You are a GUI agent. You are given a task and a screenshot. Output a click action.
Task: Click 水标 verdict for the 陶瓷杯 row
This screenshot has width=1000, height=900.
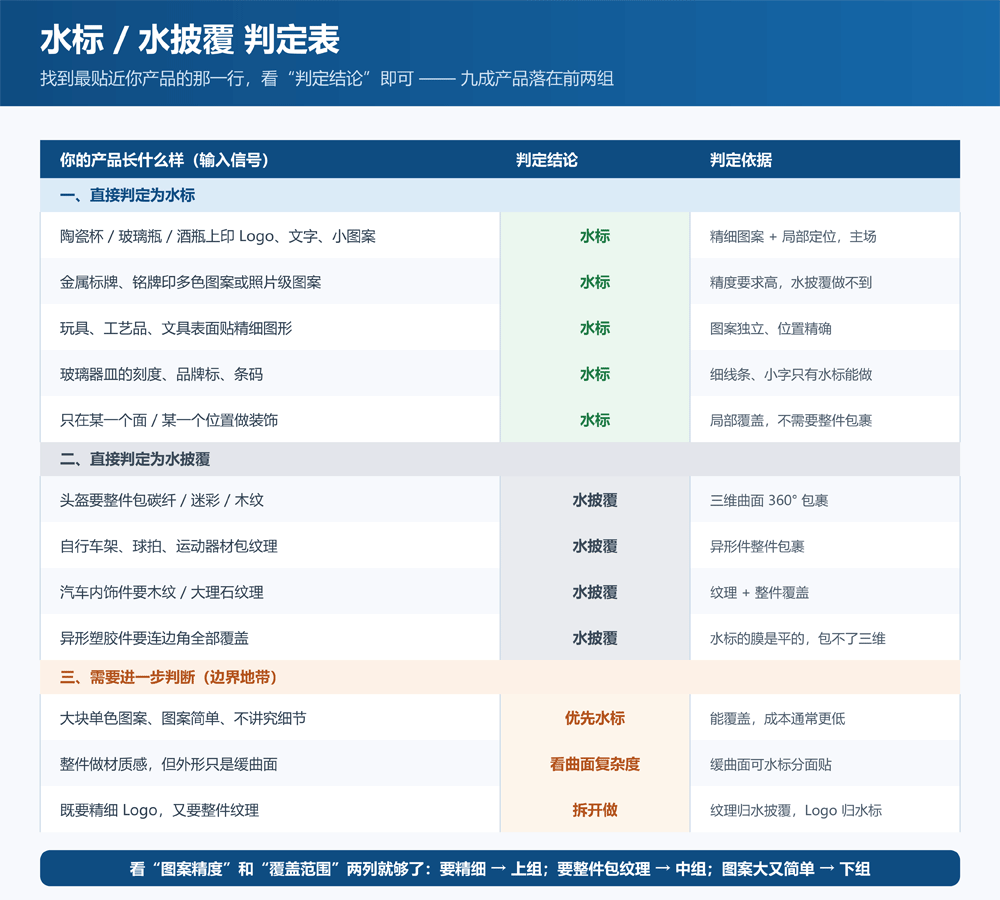coord(595,236)
